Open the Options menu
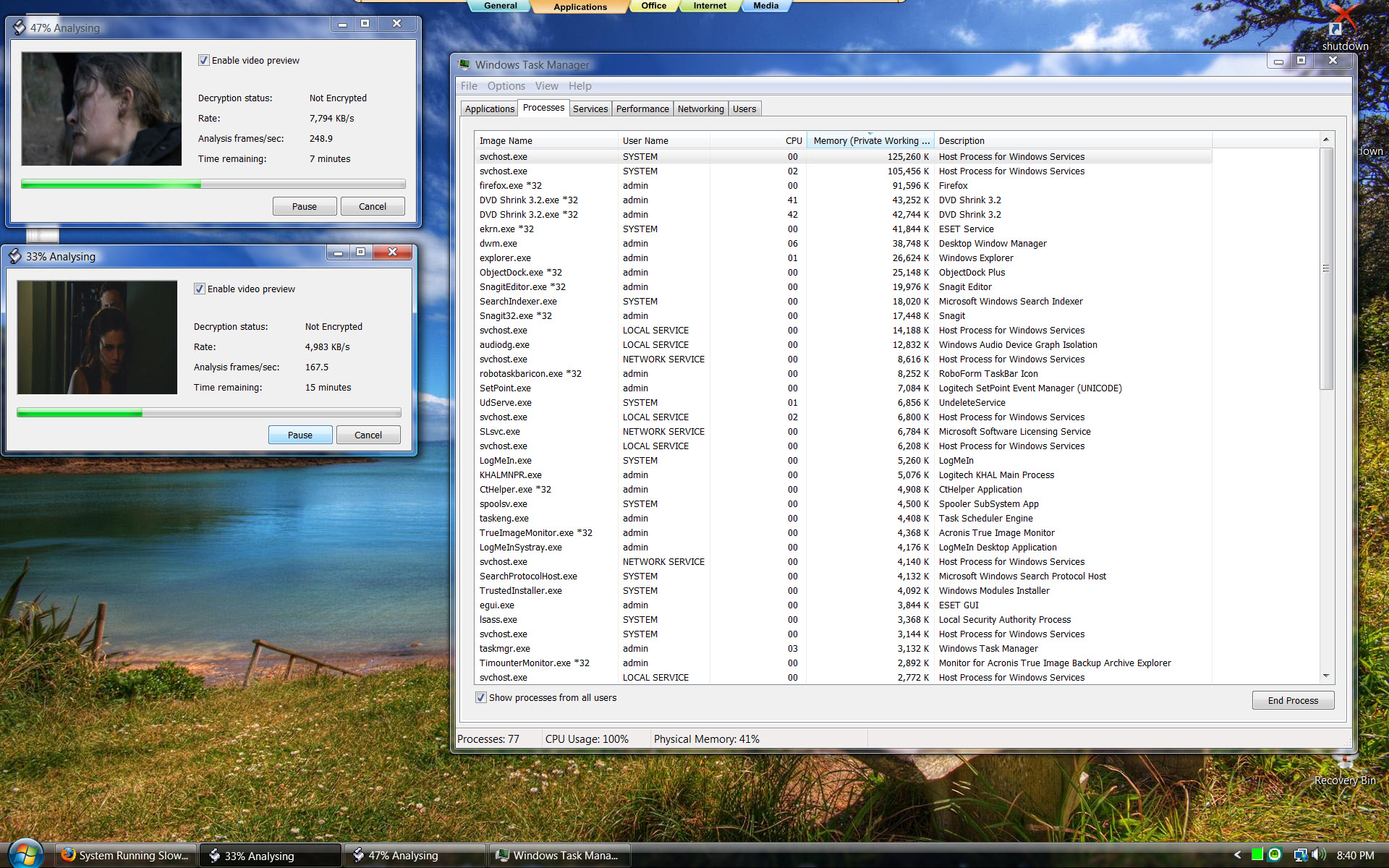 pos(506,86)
